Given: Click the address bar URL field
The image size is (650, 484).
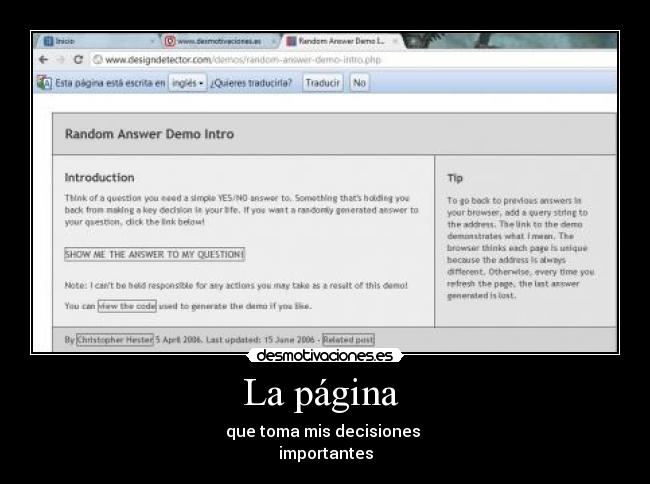Looking at the screenshot, I should tap(352, 60).
